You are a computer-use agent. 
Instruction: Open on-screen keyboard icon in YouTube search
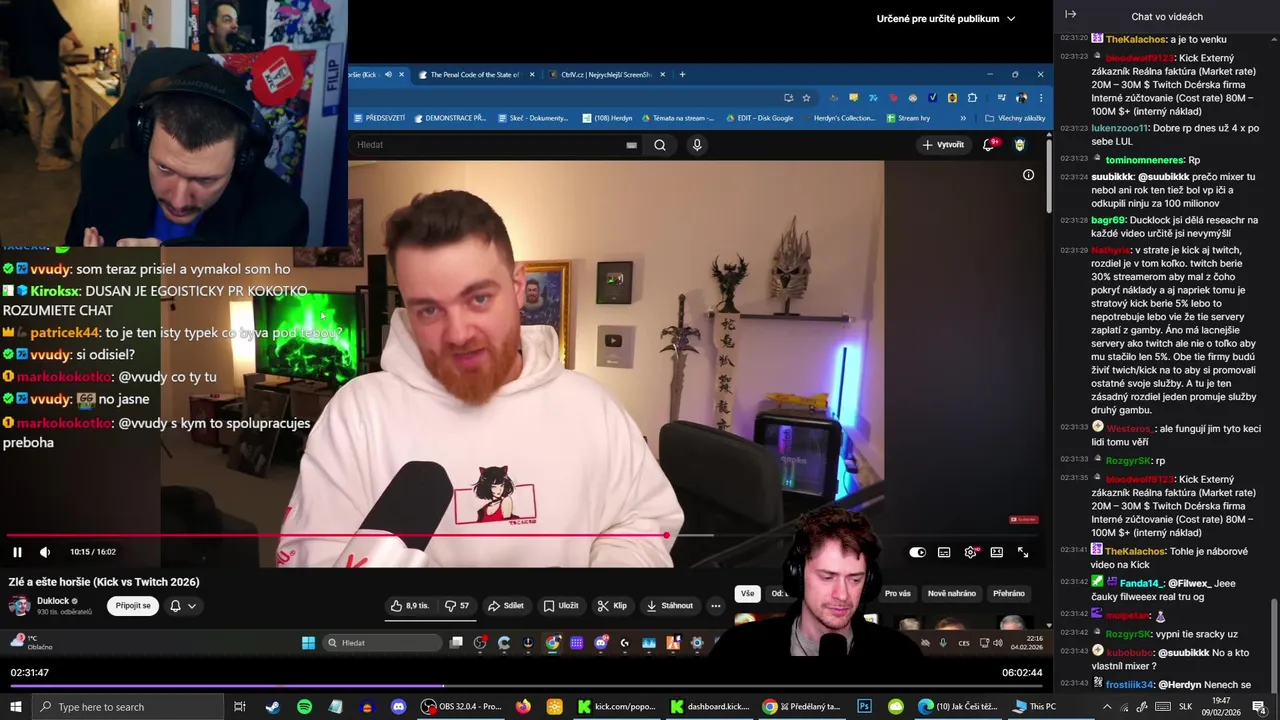631,145
